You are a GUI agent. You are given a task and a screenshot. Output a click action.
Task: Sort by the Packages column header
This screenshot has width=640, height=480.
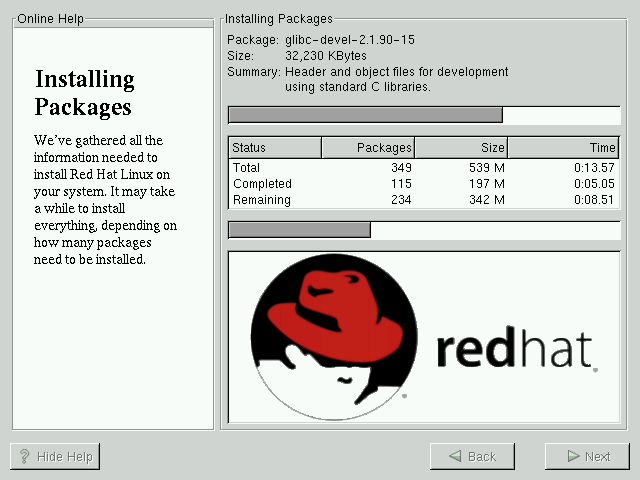click(367, 148)
